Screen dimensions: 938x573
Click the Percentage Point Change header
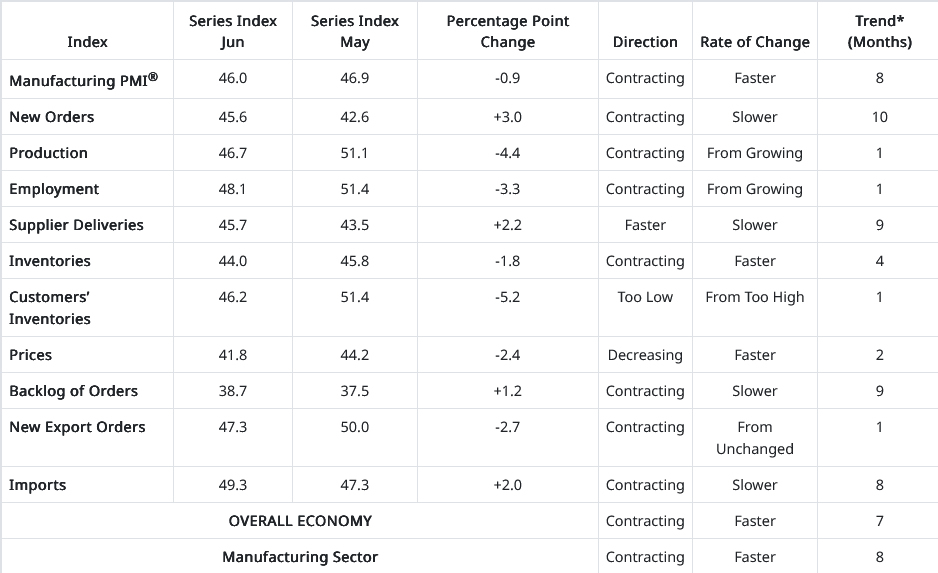click(x=508, y=32)
